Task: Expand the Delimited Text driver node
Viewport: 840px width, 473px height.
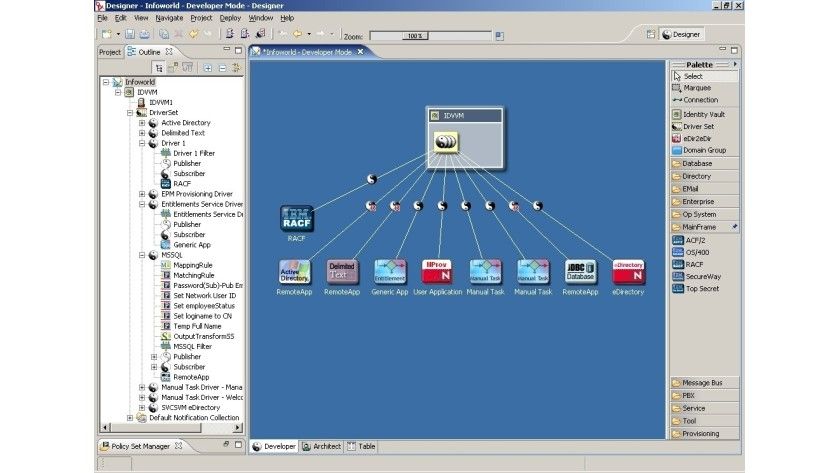Action: coord(142,133)
